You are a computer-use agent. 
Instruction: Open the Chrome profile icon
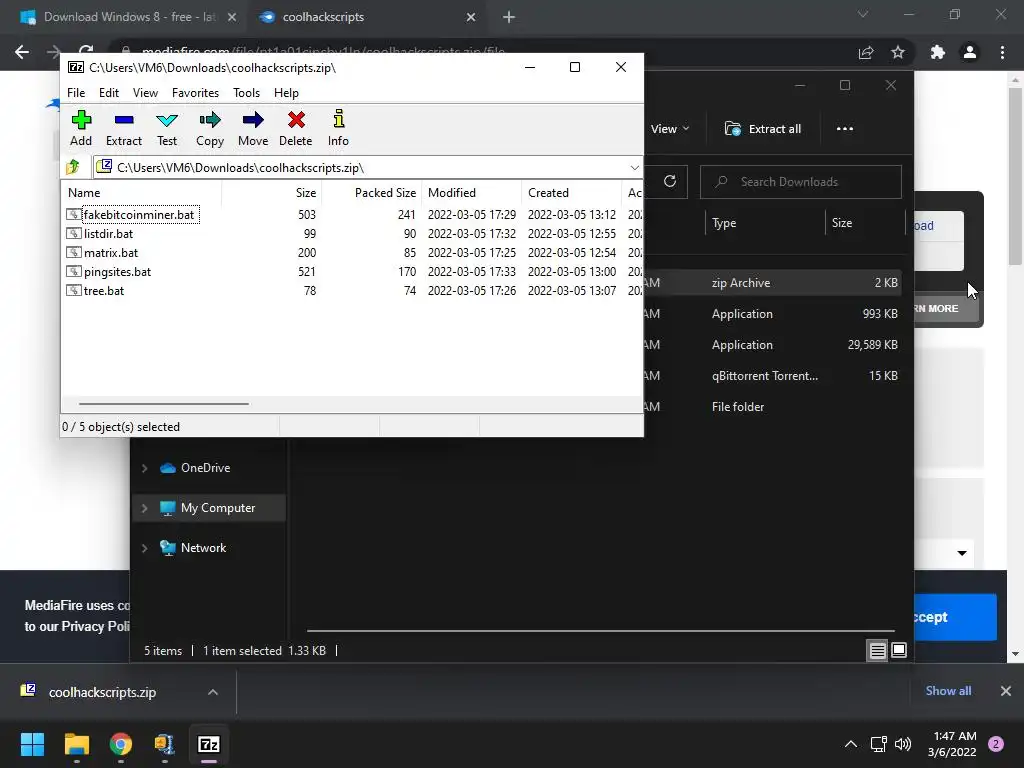tap(970, 53)
